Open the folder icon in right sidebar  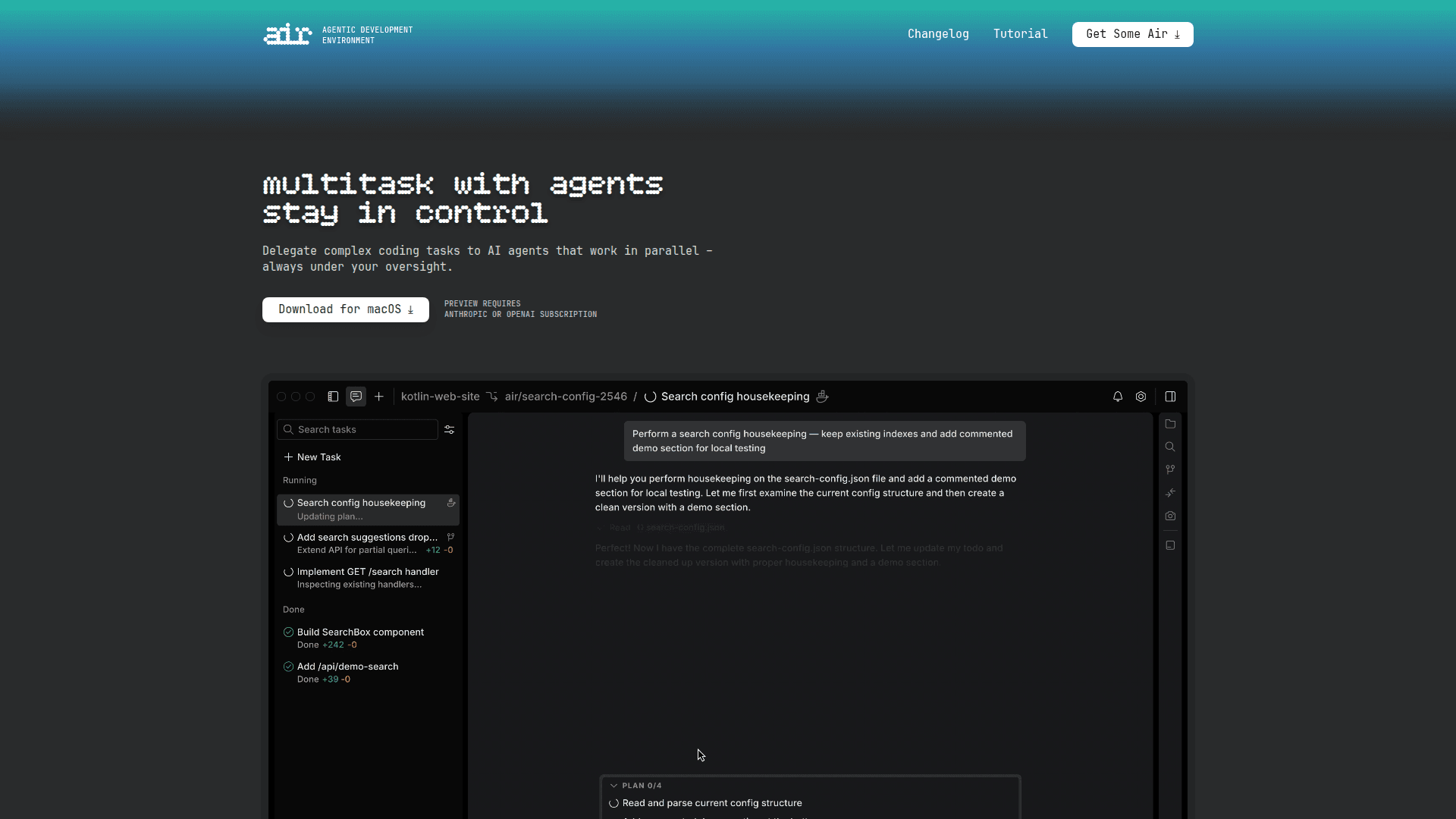[x=1170, y=424]
